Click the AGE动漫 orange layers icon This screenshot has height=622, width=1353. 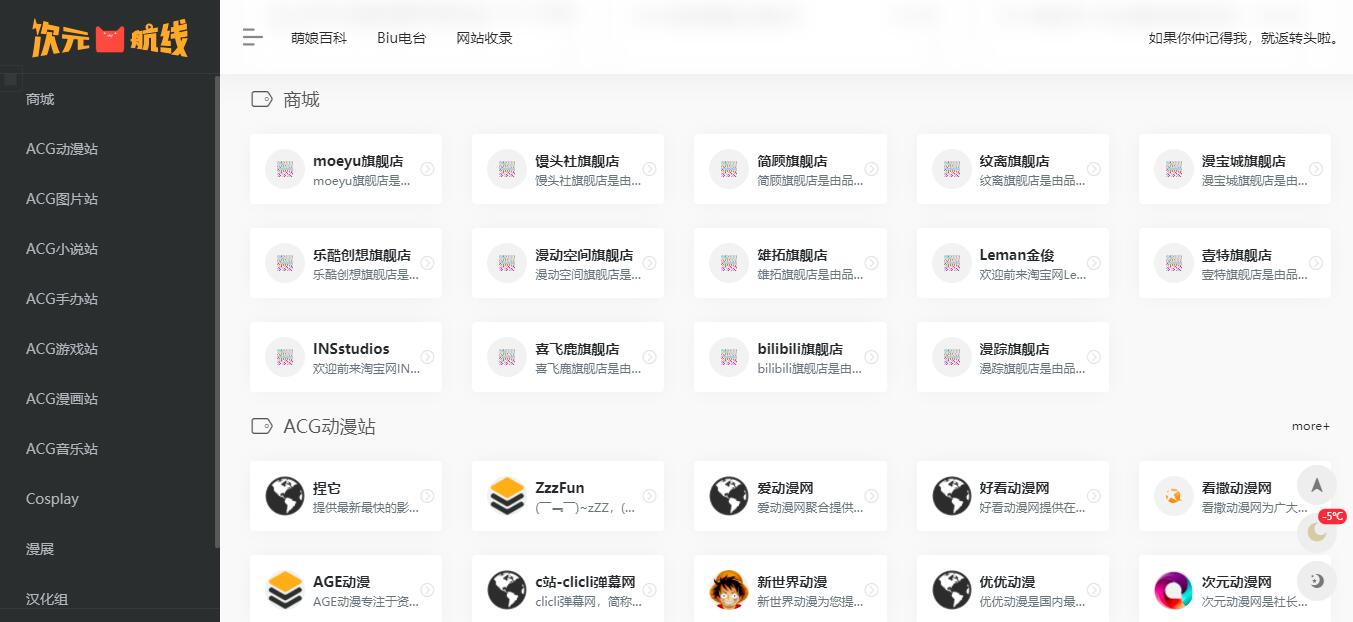285,590
